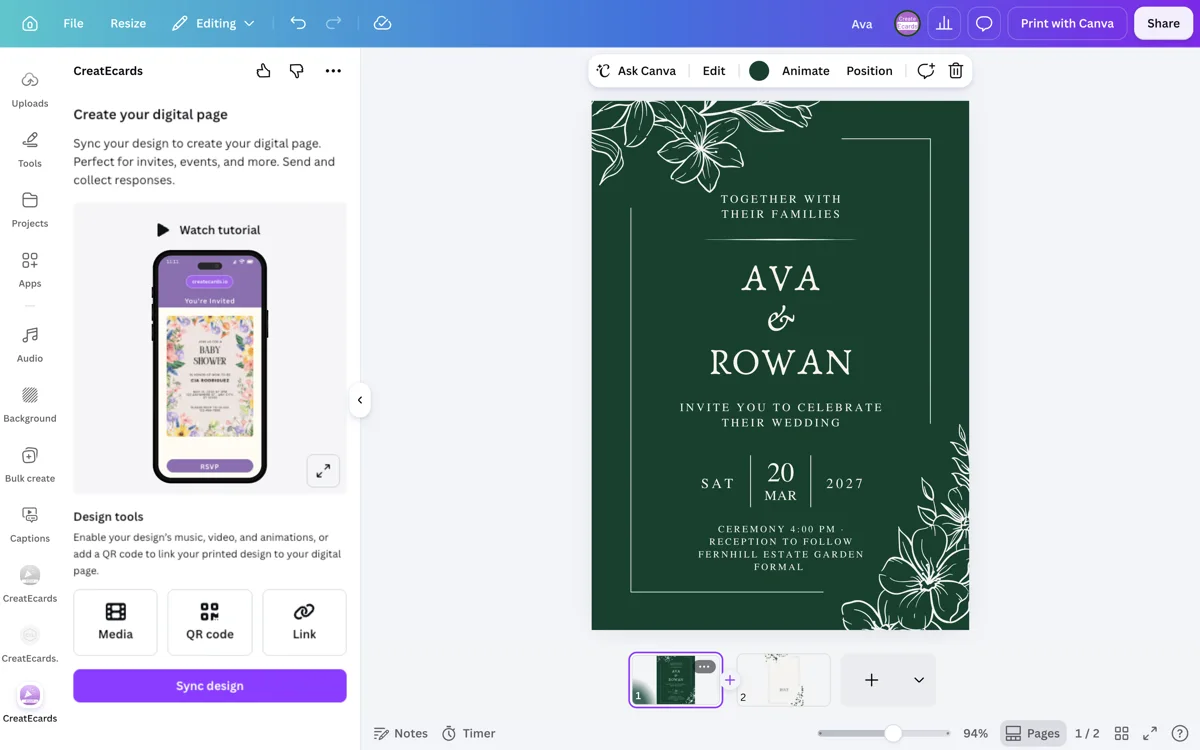Screen dimensions: 1200x750
Task: Click the Ava design title
Action: pyautogui.click(x=862, y=23)
